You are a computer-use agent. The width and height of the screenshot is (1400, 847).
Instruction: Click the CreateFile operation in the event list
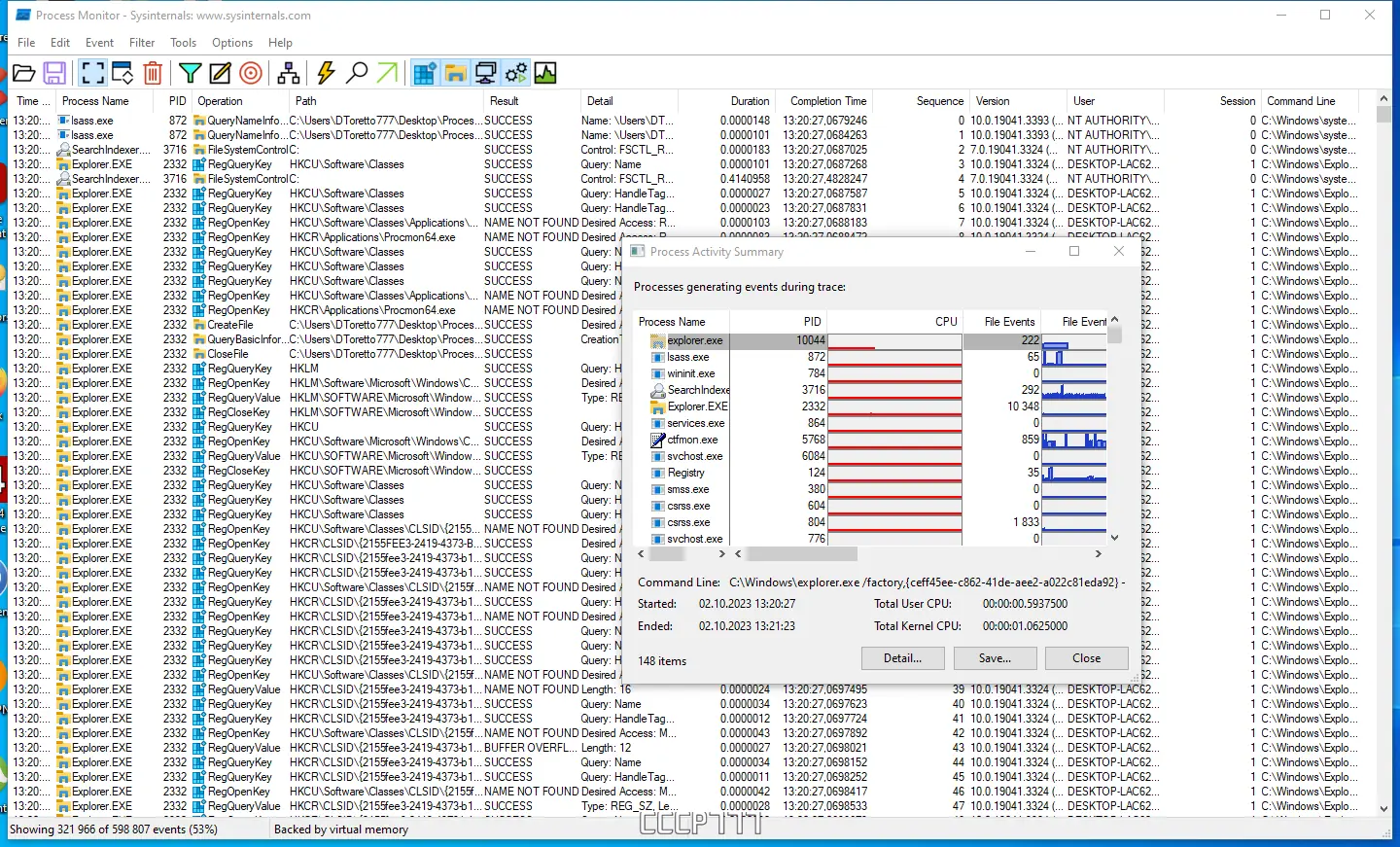coord(230,325)
